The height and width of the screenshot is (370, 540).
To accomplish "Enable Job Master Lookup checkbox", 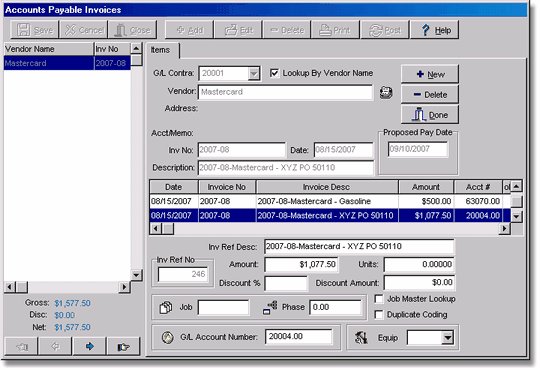I will point(378,299).
